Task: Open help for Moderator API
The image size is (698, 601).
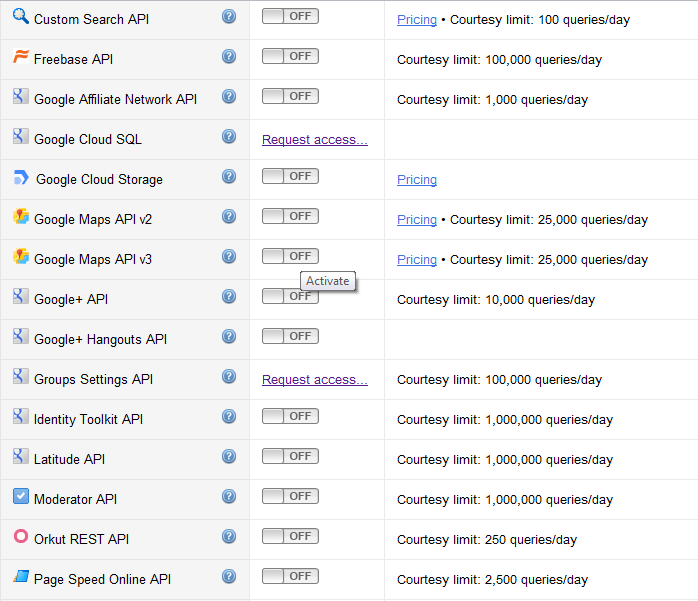Action: (x=229, y=496)
